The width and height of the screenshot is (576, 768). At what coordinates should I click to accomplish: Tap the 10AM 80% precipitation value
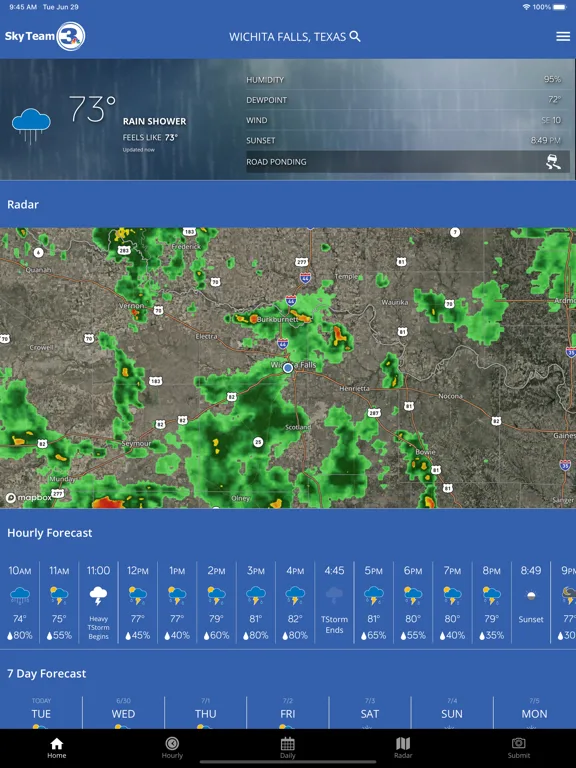20,635
